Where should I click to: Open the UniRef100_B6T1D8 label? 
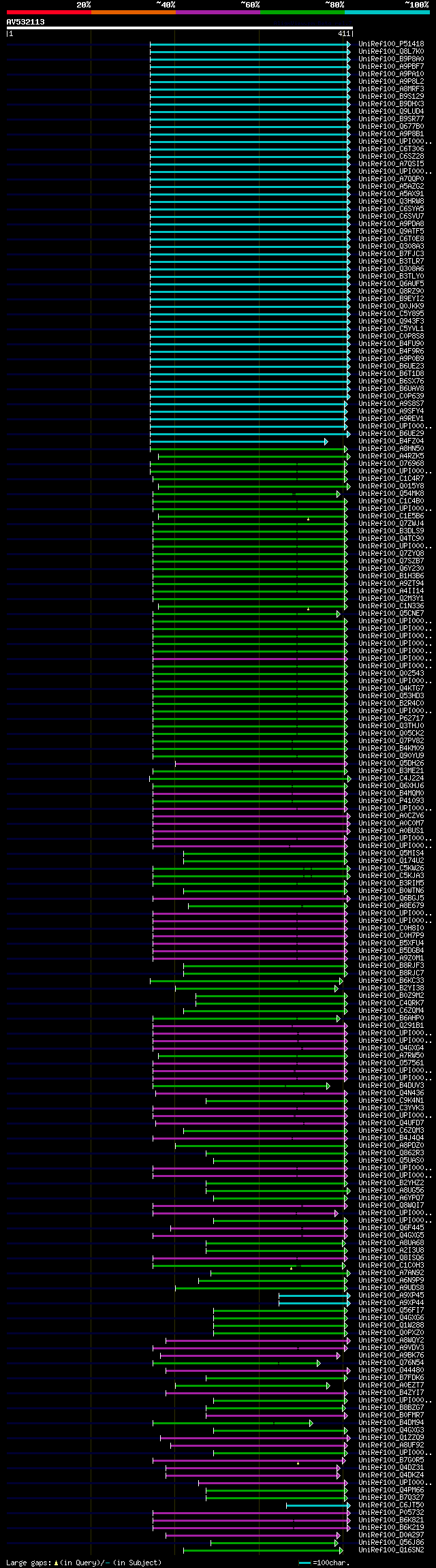coord(391,374)
